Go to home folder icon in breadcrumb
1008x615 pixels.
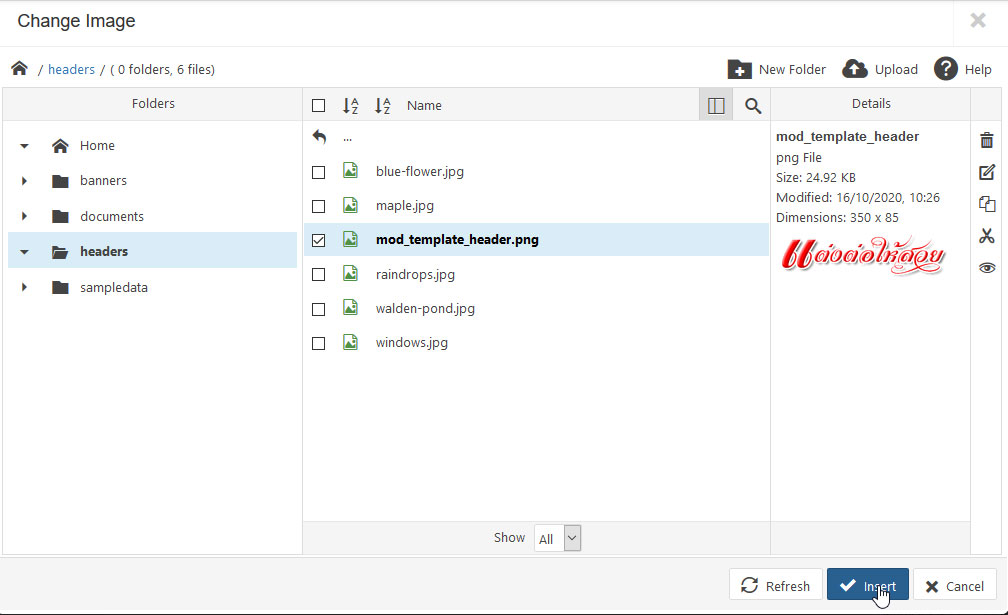pyautogui.click(x=19, y=69)
